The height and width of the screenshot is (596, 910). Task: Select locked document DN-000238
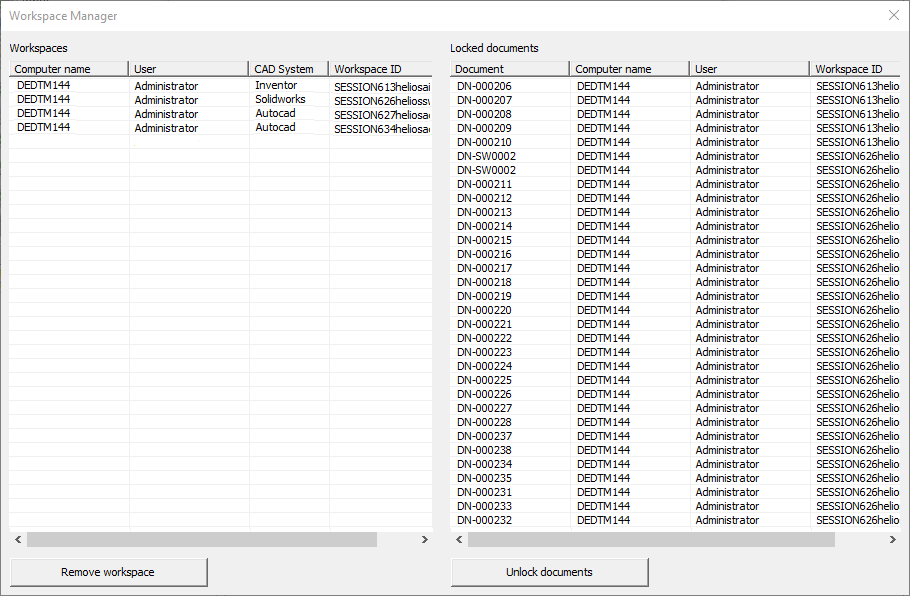coord(676,450)
